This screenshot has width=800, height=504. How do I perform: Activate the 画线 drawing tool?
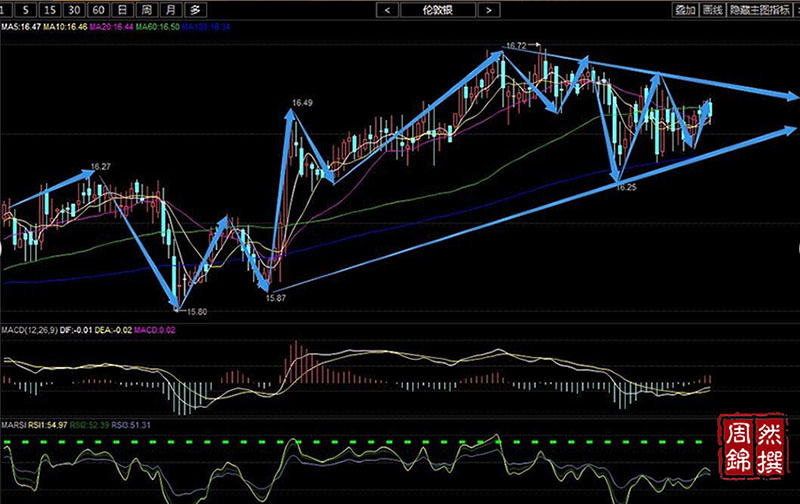pos(712,10)
